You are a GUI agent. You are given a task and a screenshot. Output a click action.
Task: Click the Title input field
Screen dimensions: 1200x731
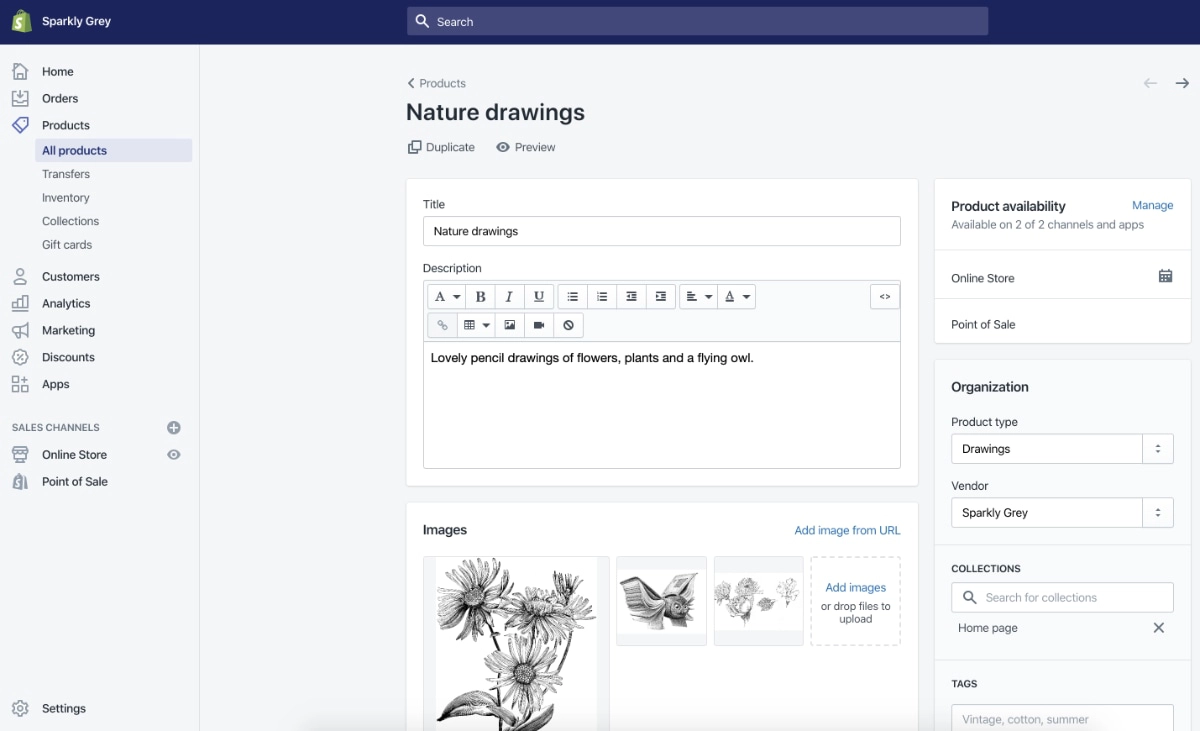click(x=662, y=231)
